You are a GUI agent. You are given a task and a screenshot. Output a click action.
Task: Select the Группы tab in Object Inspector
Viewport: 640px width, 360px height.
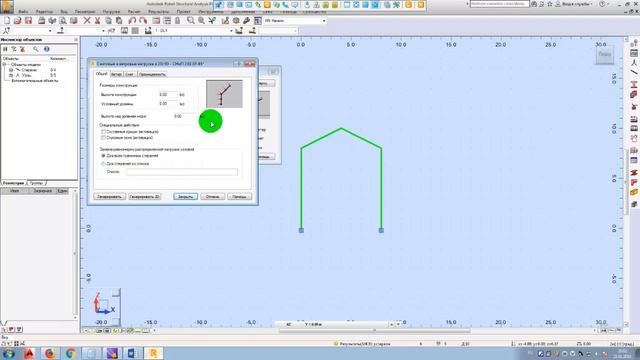37,183
